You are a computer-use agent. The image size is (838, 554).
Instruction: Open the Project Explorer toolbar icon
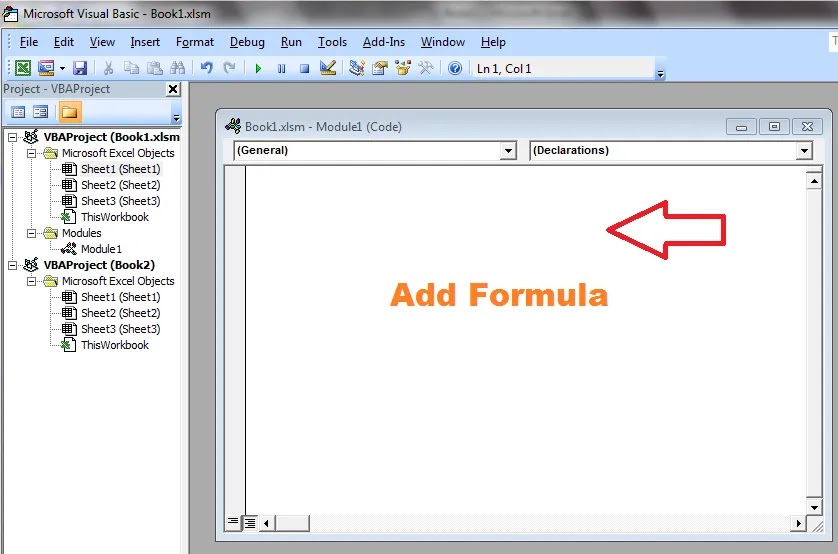click(x=356, y=68)
